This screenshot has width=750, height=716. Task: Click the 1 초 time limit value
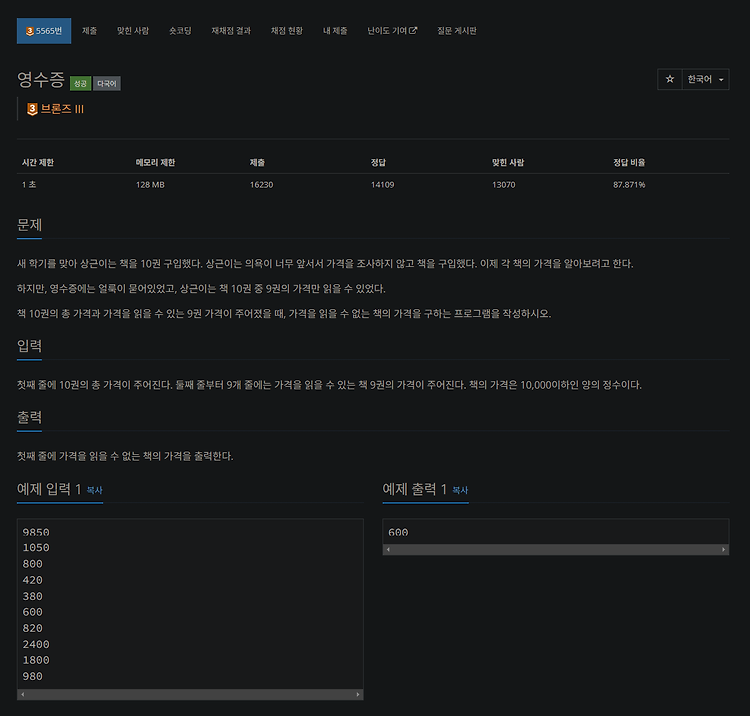tap(29, 185)
